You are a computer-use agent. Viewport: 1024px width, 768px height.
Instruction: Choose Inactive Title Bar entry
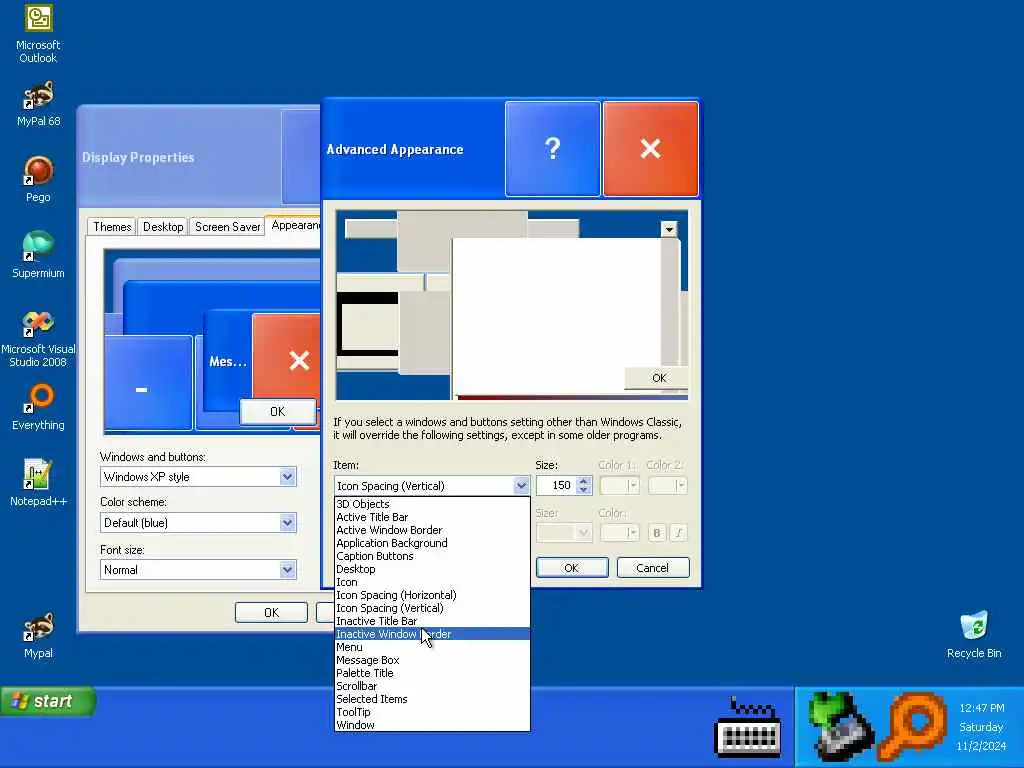tap(432, 621)
